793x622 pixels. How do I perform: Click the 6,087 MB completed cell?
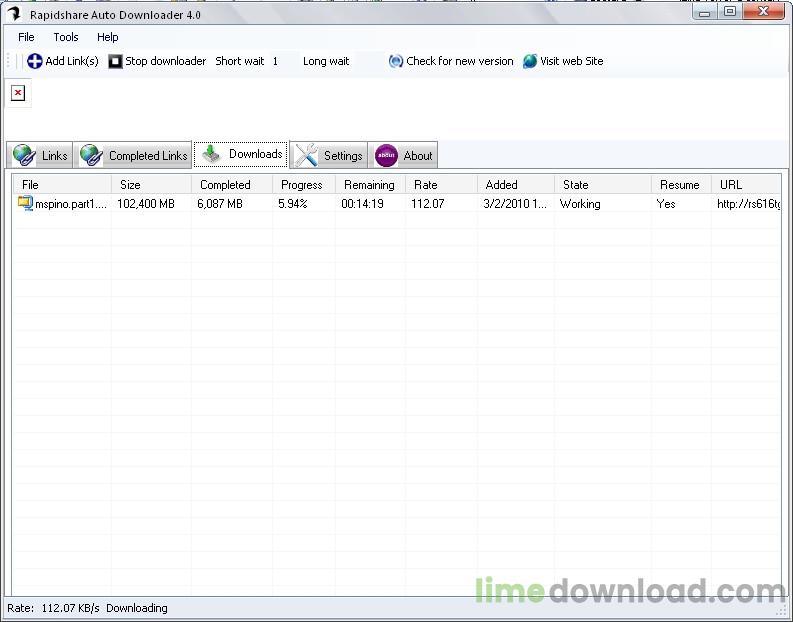click(220, 204)
